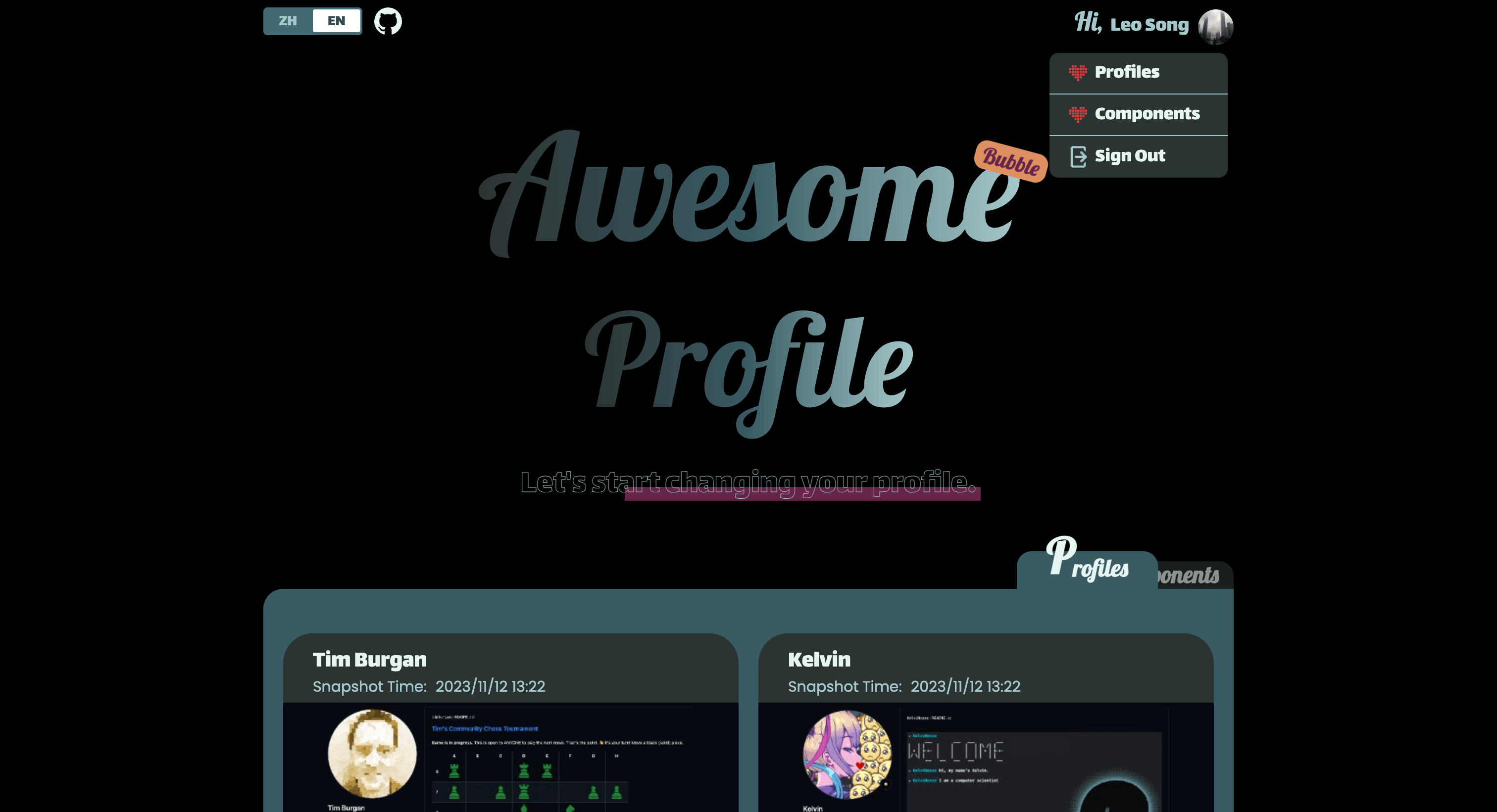Click the heart icon beside Profiles

tap(1077, 73)
